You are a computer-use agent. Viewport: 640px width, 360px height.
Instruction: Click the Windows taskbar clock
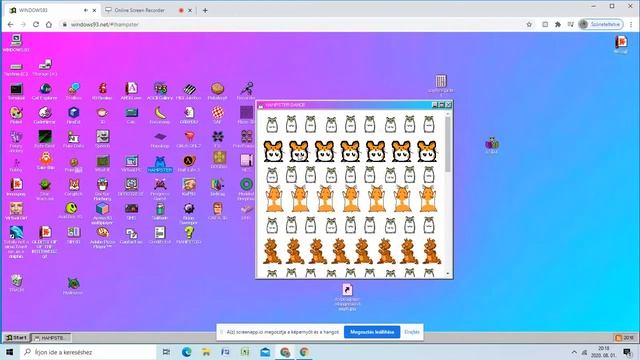[603, 352]
